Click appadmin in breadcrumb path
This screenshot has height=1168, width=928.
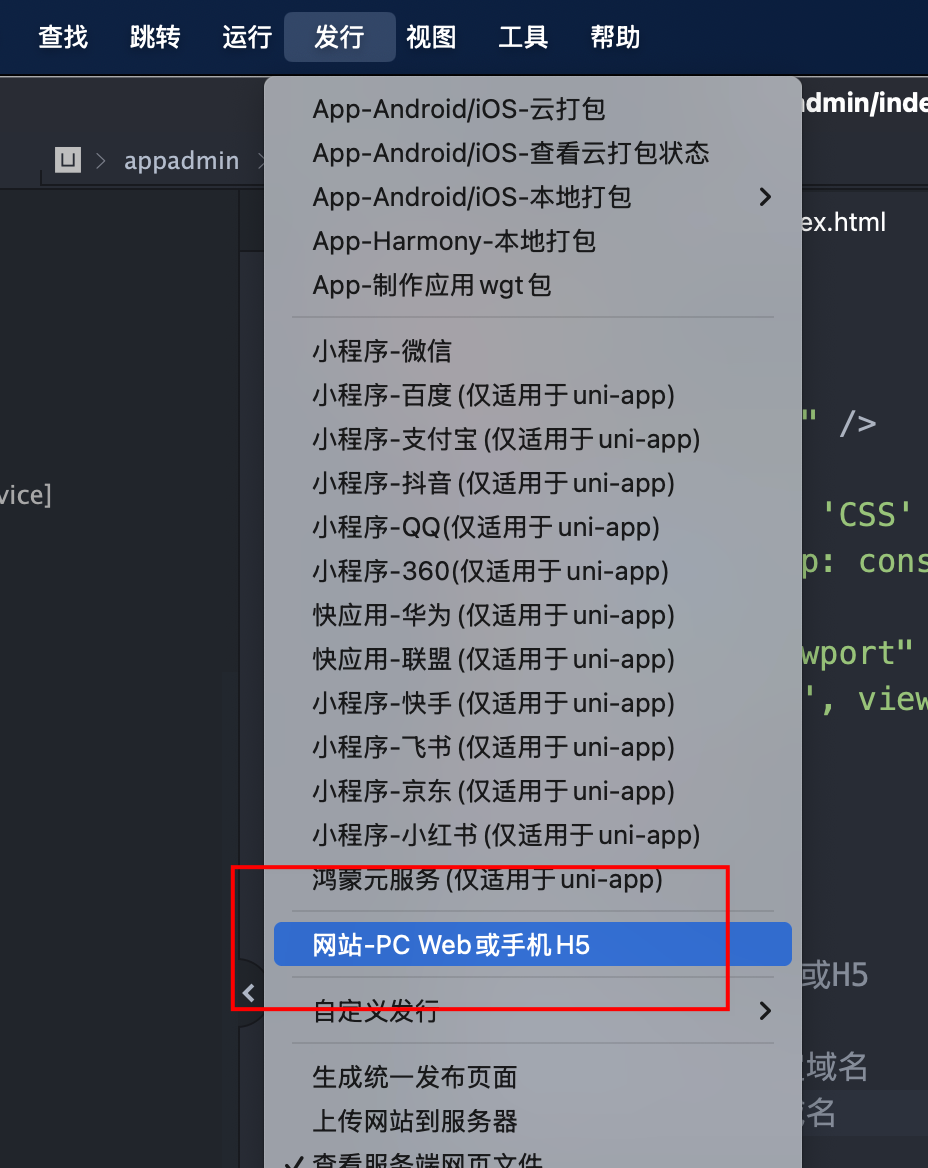(182, 161)
